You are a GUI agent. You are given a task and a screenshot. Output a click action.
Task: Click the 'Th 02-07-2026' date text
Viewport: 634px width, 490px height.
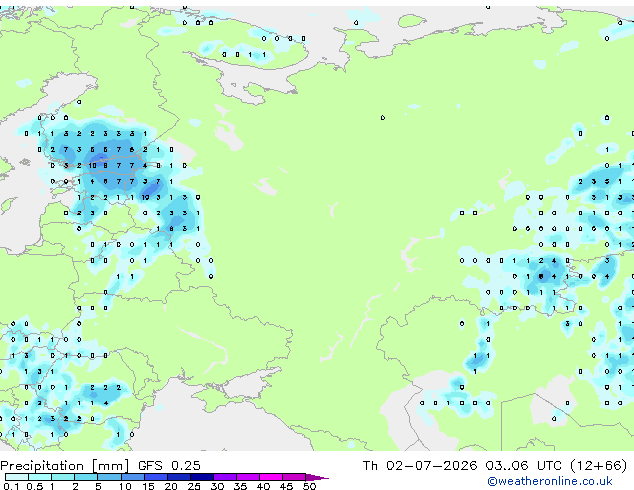[420, 466]
